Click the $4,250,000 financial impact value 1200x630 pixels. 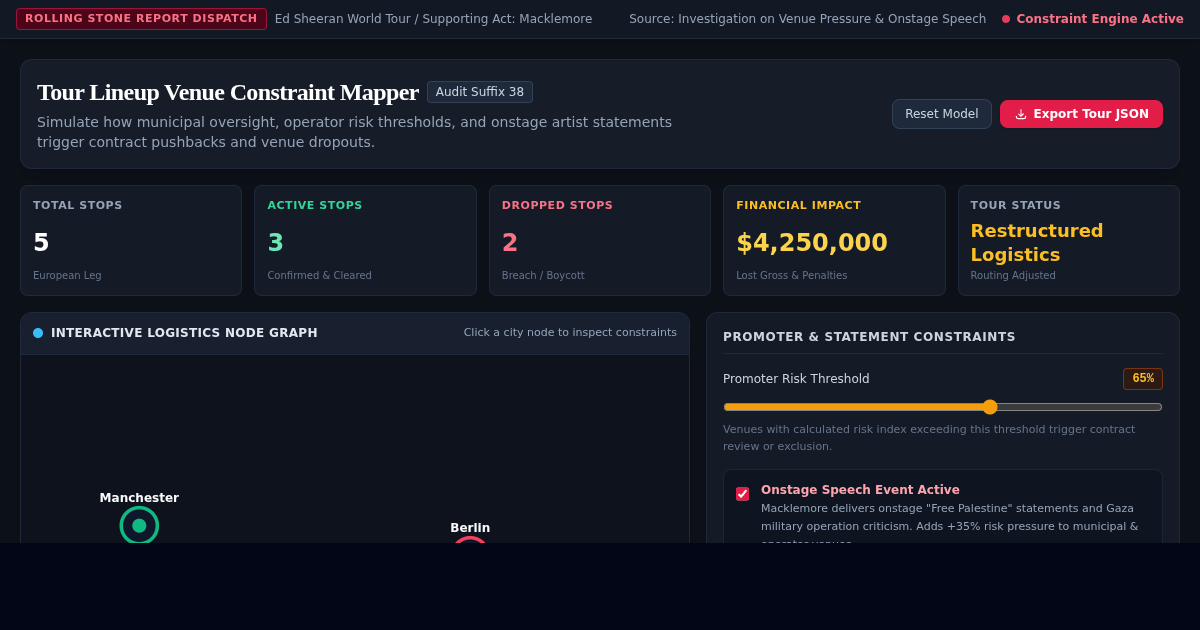(812, 243)
